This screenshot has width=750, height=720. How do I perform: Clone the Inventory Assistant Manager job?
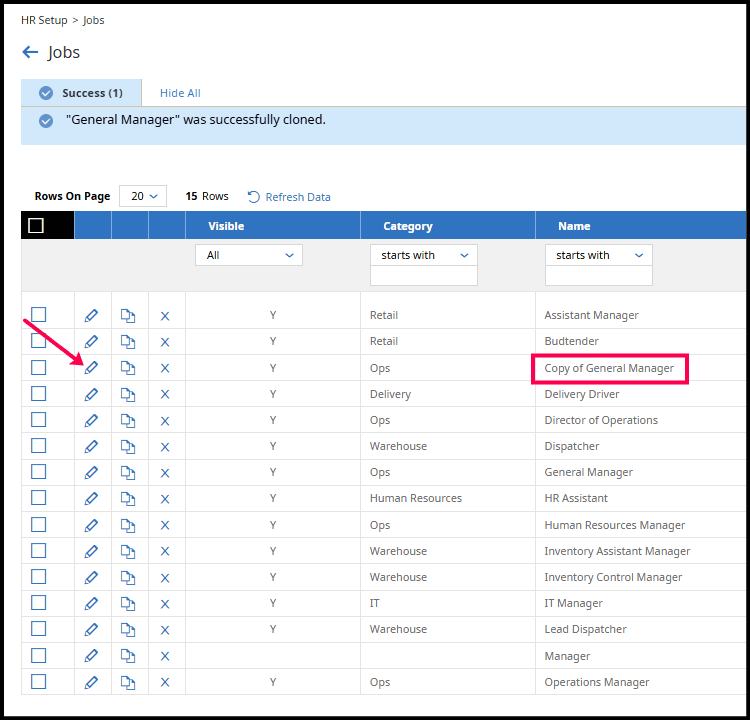coord(128,551)
